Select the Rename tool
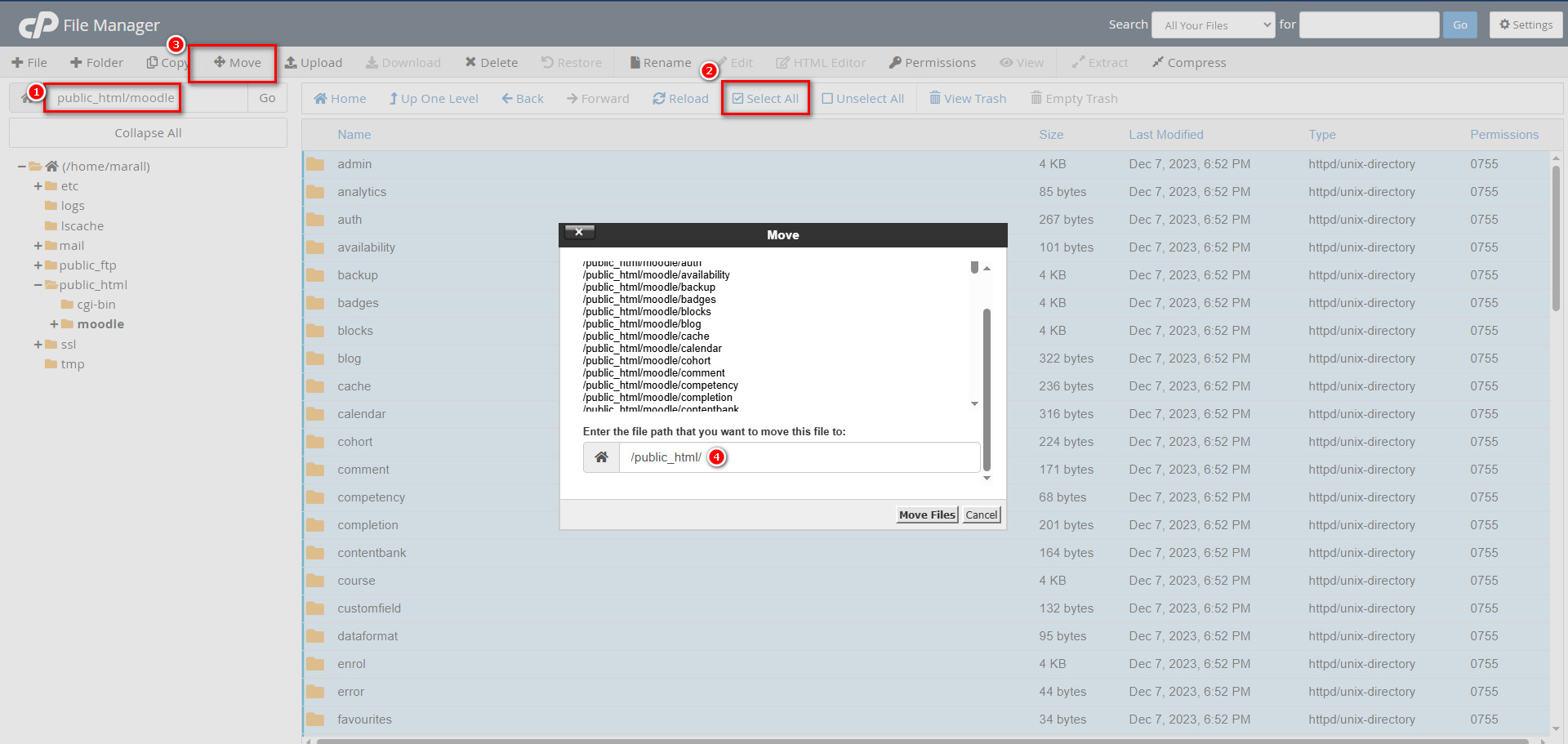1568x744 pixels. click(659, 62)
